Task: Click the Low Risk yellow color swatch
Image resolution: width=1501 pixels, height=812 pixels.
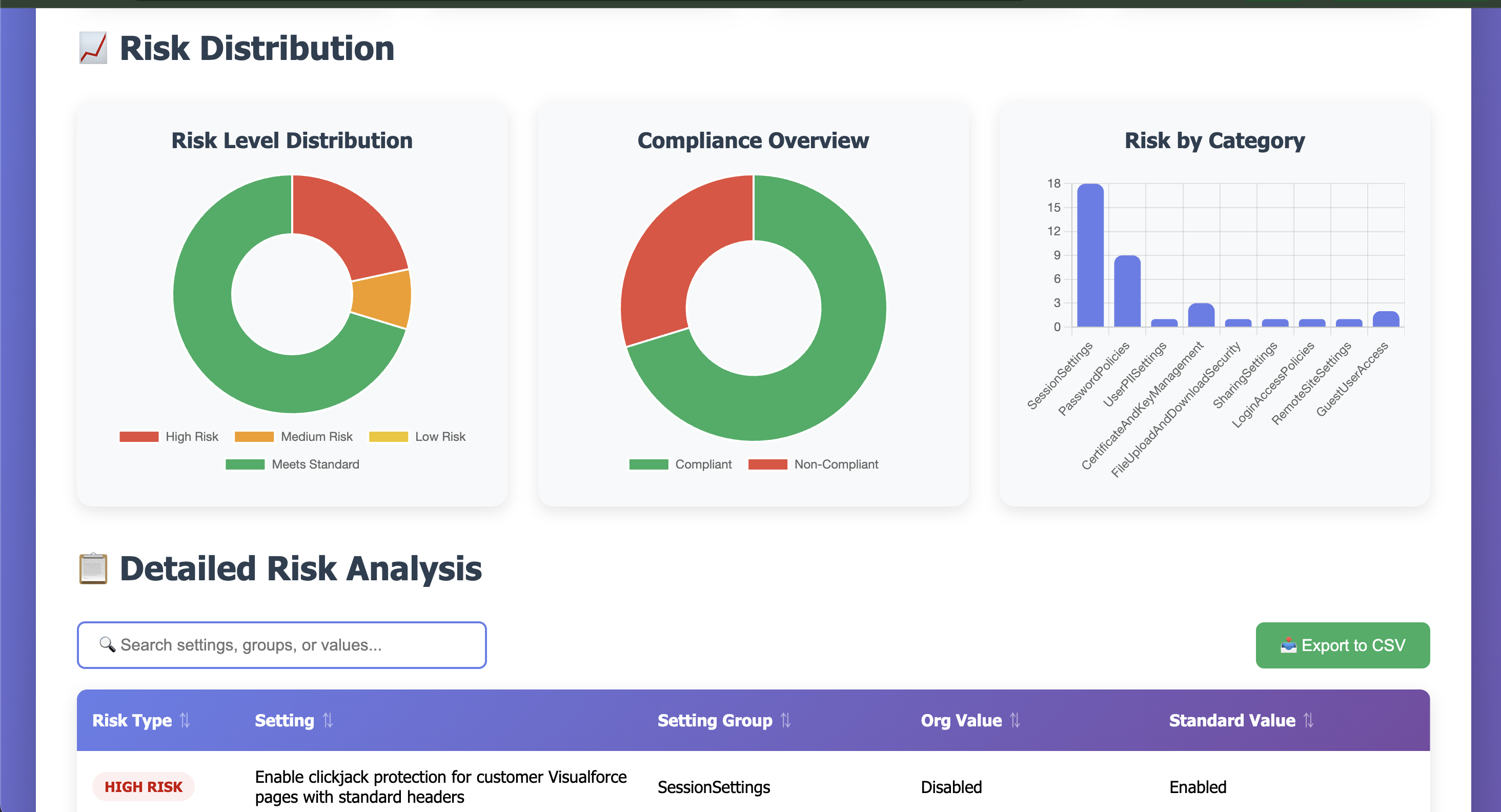Action: (388, 437)
